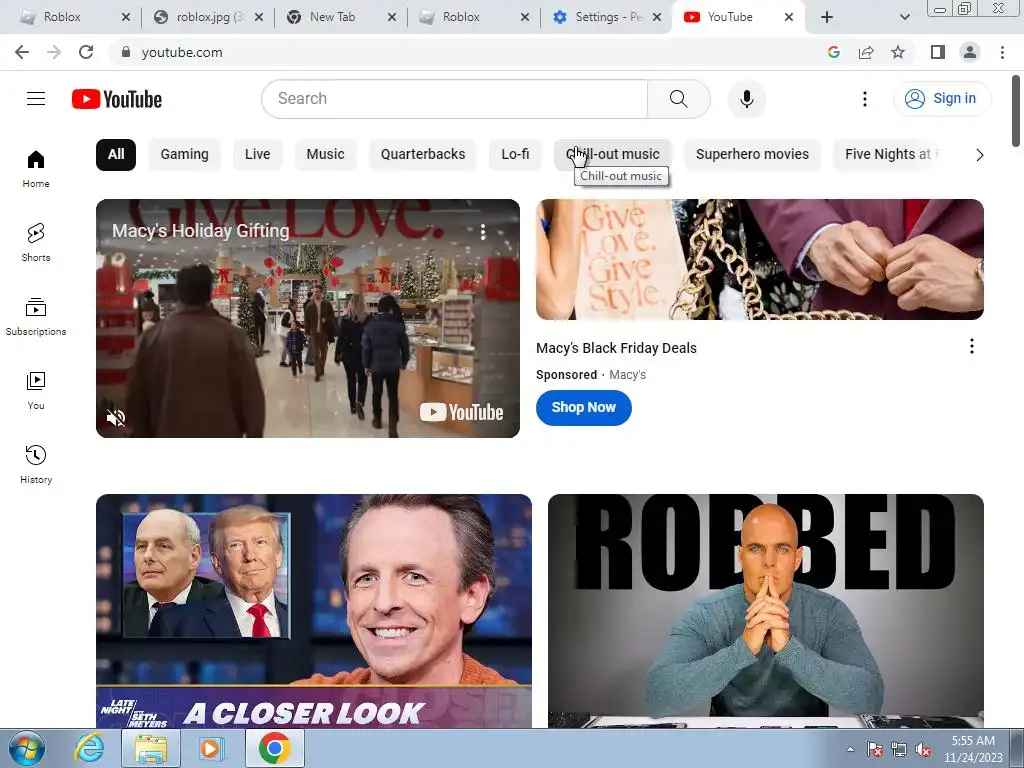Start voice search with microphone icon

pos(746,99)
